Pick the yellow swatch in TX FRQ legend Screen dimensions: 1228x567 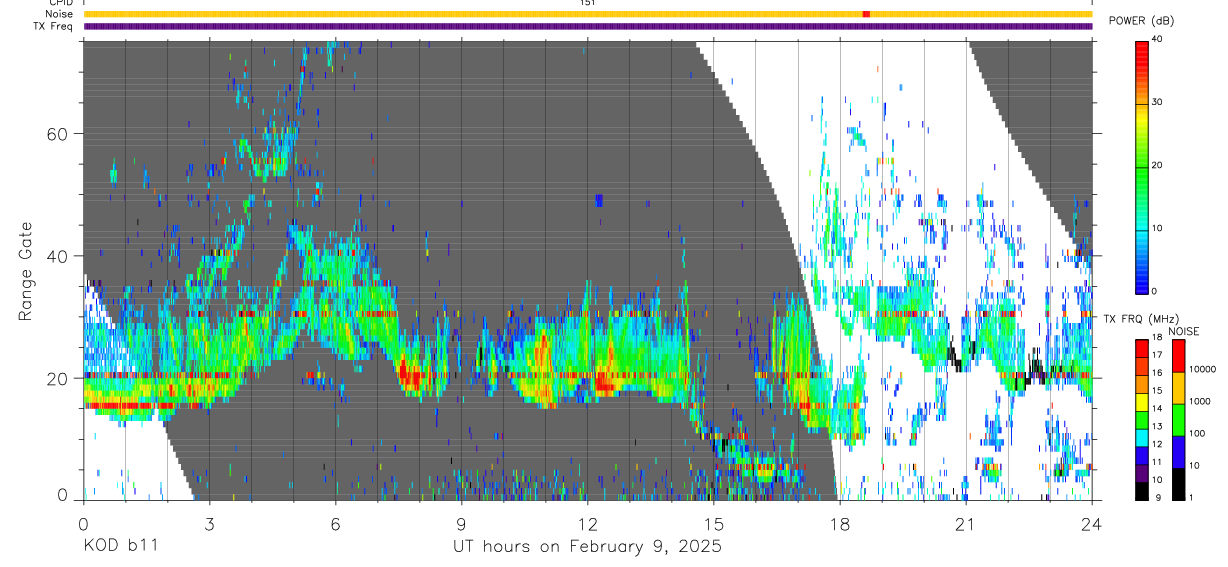1141,401
